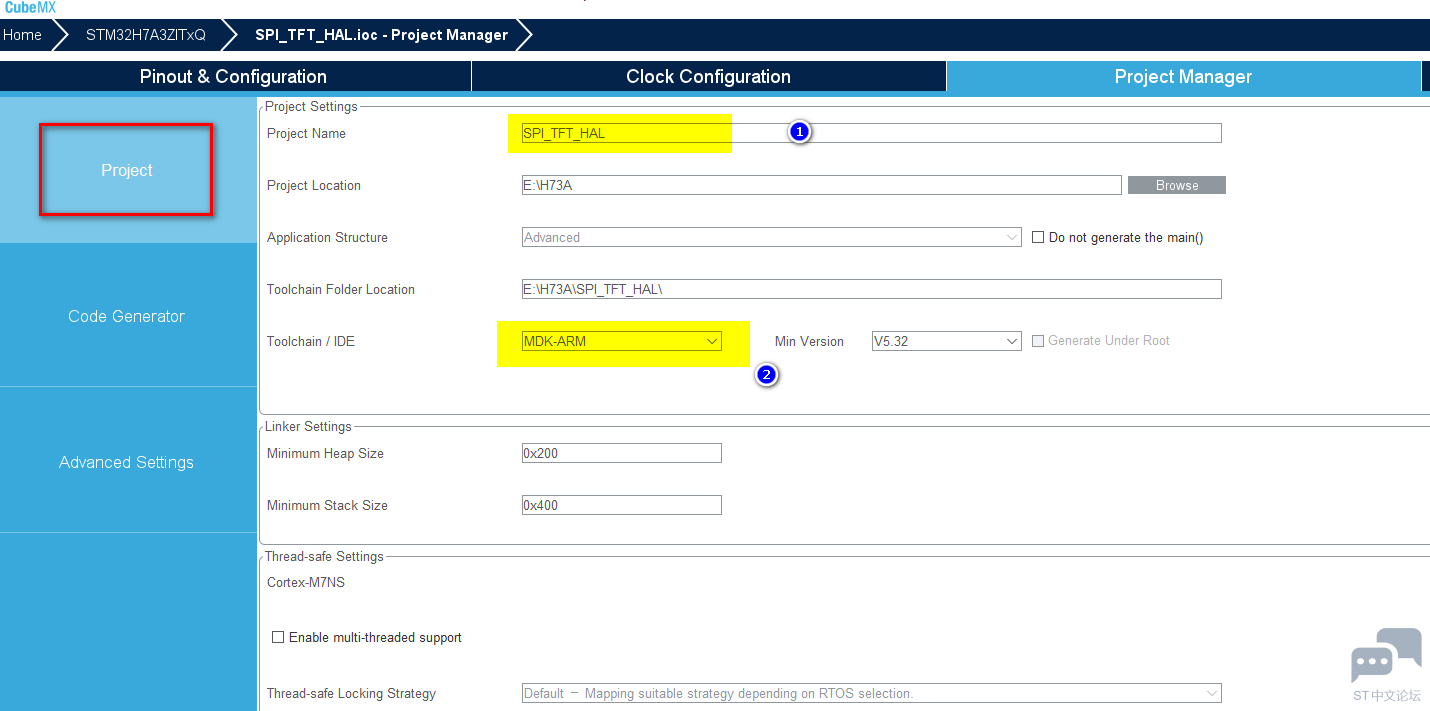Open the Advanced Settings section
This screenshot has height=711, width=1430.
coord(127,462)
